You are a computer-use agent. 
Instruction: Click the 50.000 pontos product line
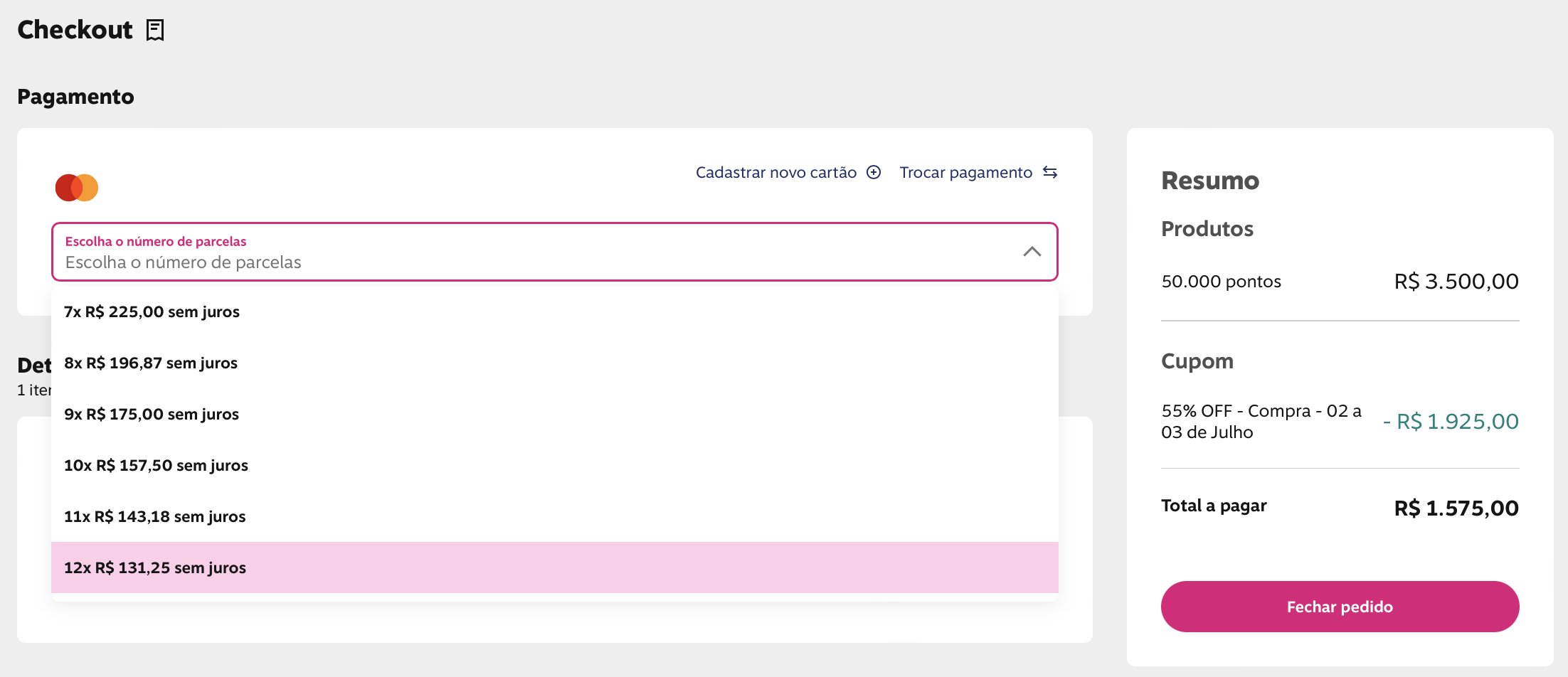pyautogui.click(x=1221, y=282)
